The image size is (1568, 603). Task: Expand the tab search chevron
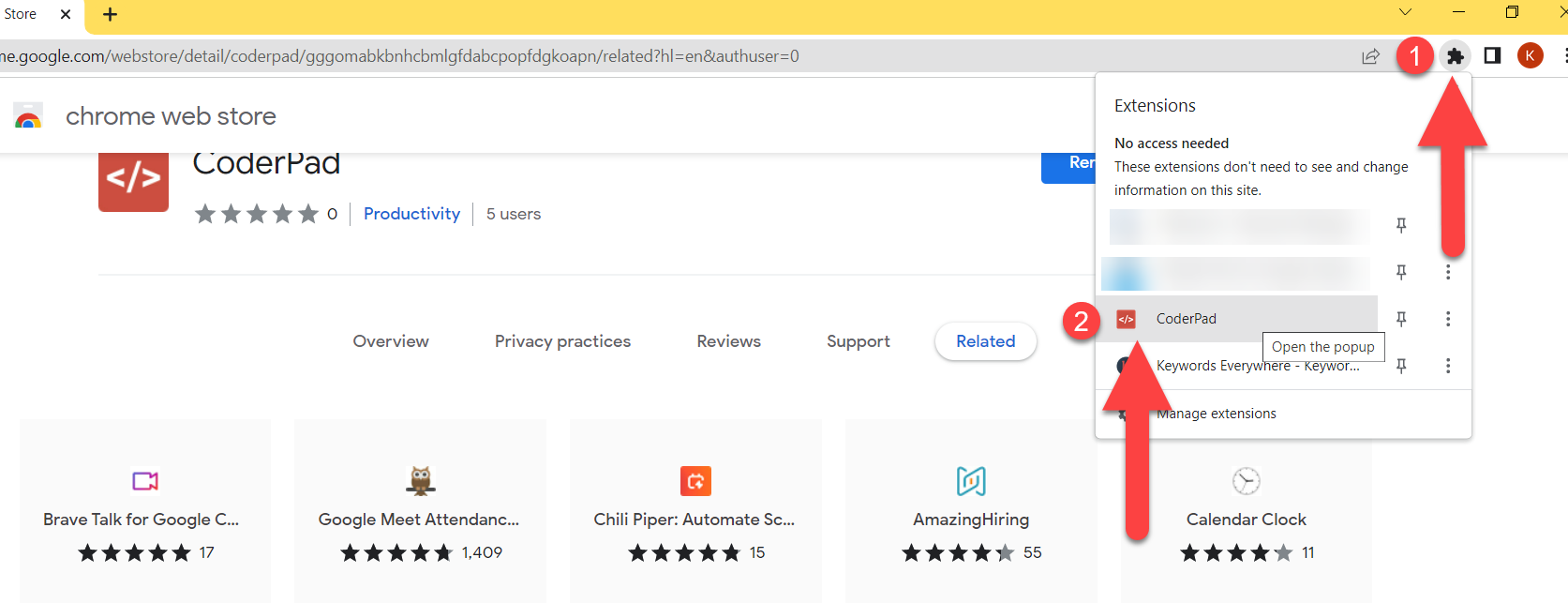pos(1405,12)
